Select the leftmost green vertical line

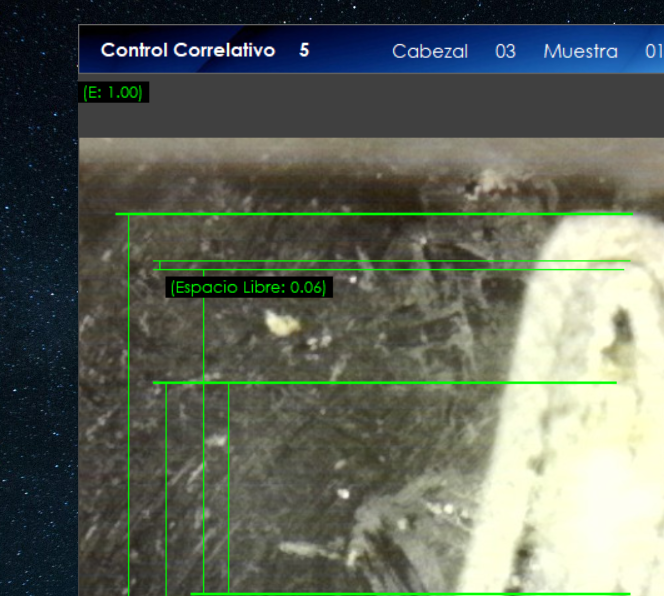coord(128,400)
